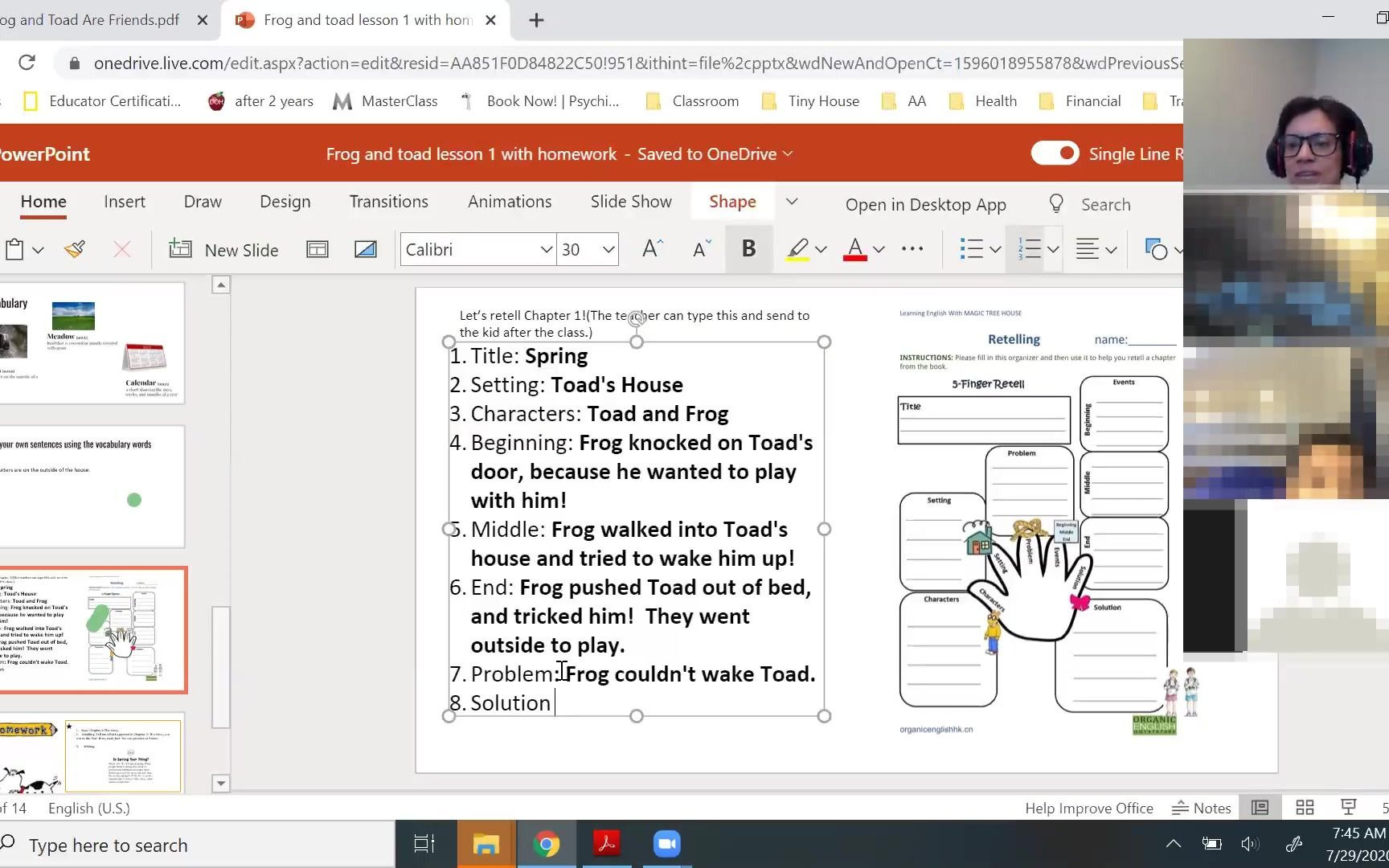Open the Transitions ribbon tab
The height and width of the screenshot is (868, 1389).
389,202
